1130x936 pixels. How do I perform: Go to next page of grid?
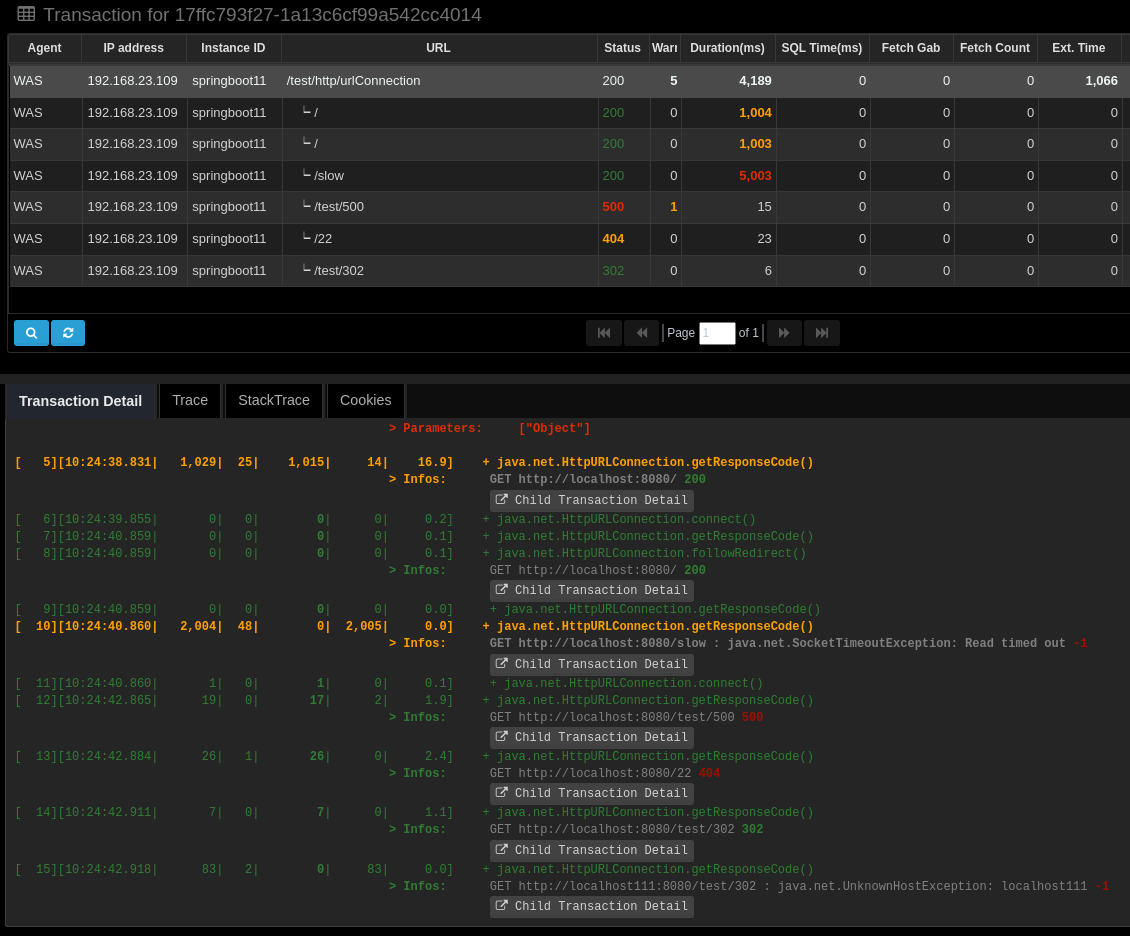[x=784, y=333]
